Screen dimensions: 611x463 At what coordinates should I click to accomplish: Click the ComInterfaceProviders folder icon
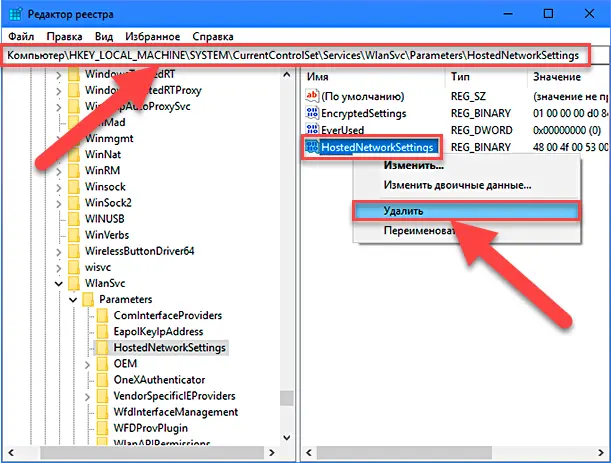[102, 316]
